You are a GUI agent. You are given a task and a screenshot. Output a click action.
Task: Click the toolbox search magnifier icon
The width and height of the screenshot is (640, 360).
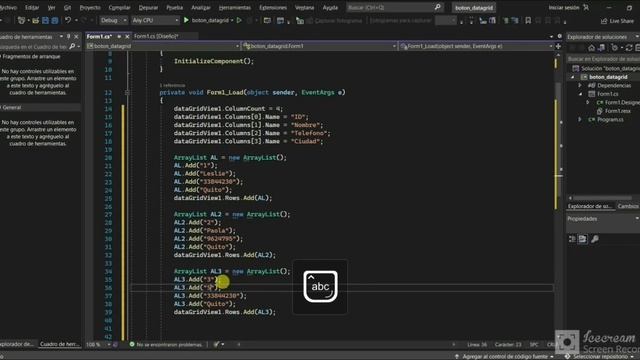[x=72, y=47]
